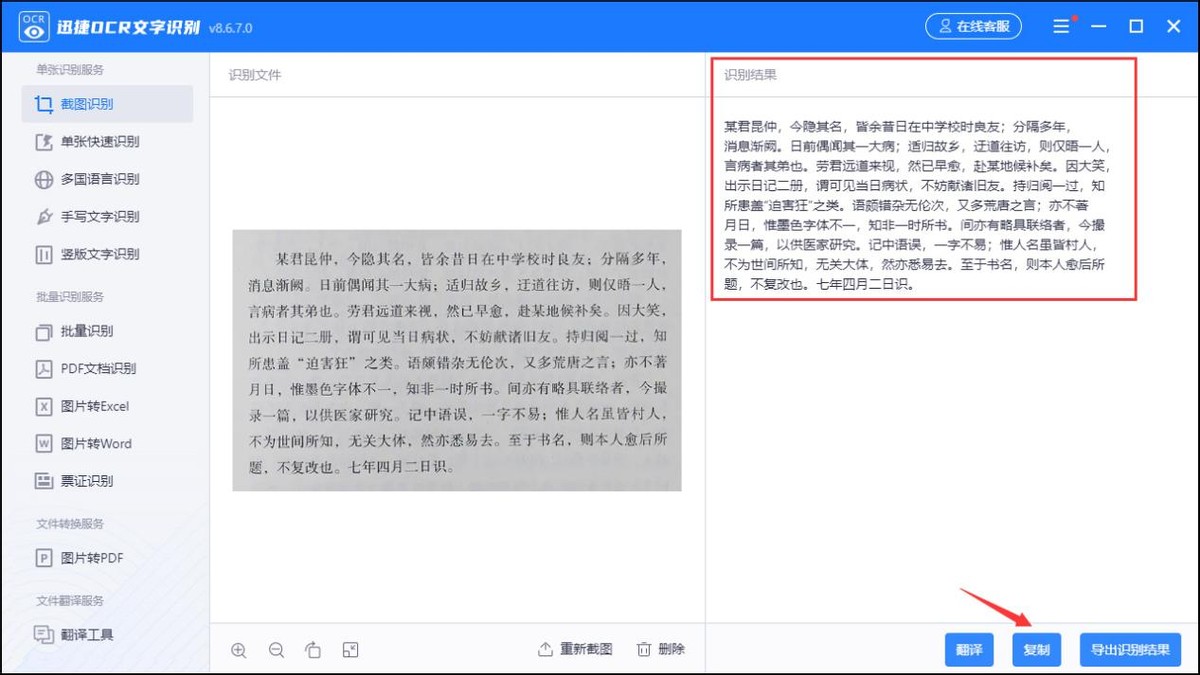Fit the image to the preview window
1200x675 pixels.
350,649
